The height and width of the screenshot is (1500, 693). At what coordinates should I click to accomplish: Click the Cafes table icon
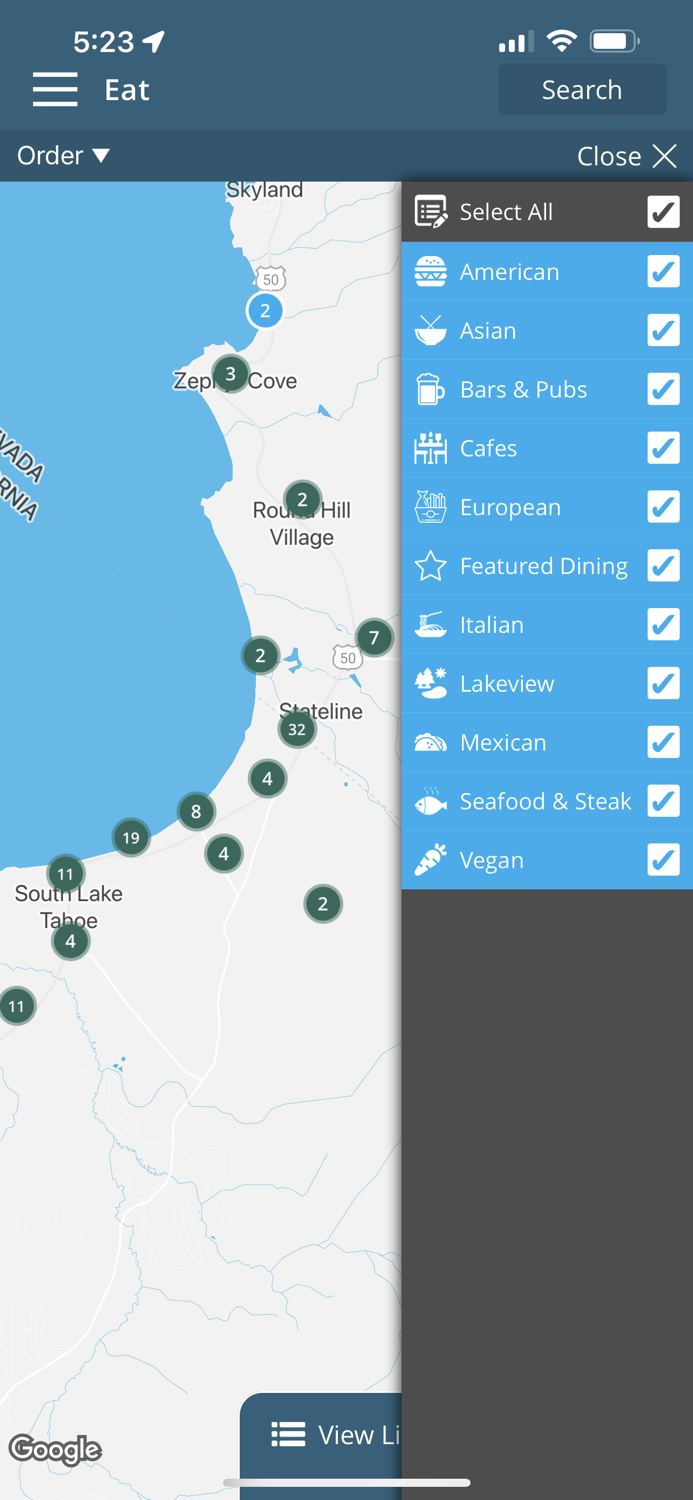tap(430, 448)
